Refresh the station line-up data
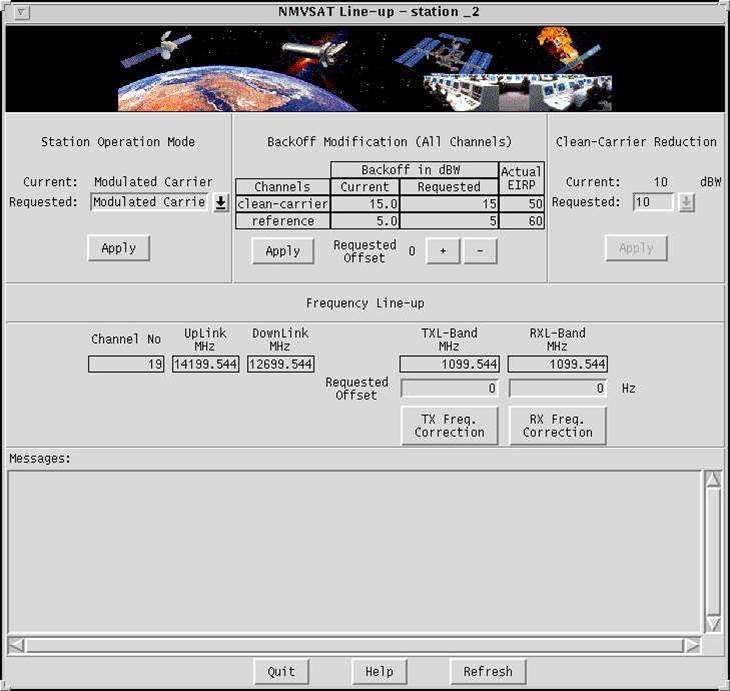 pos(488,672)
